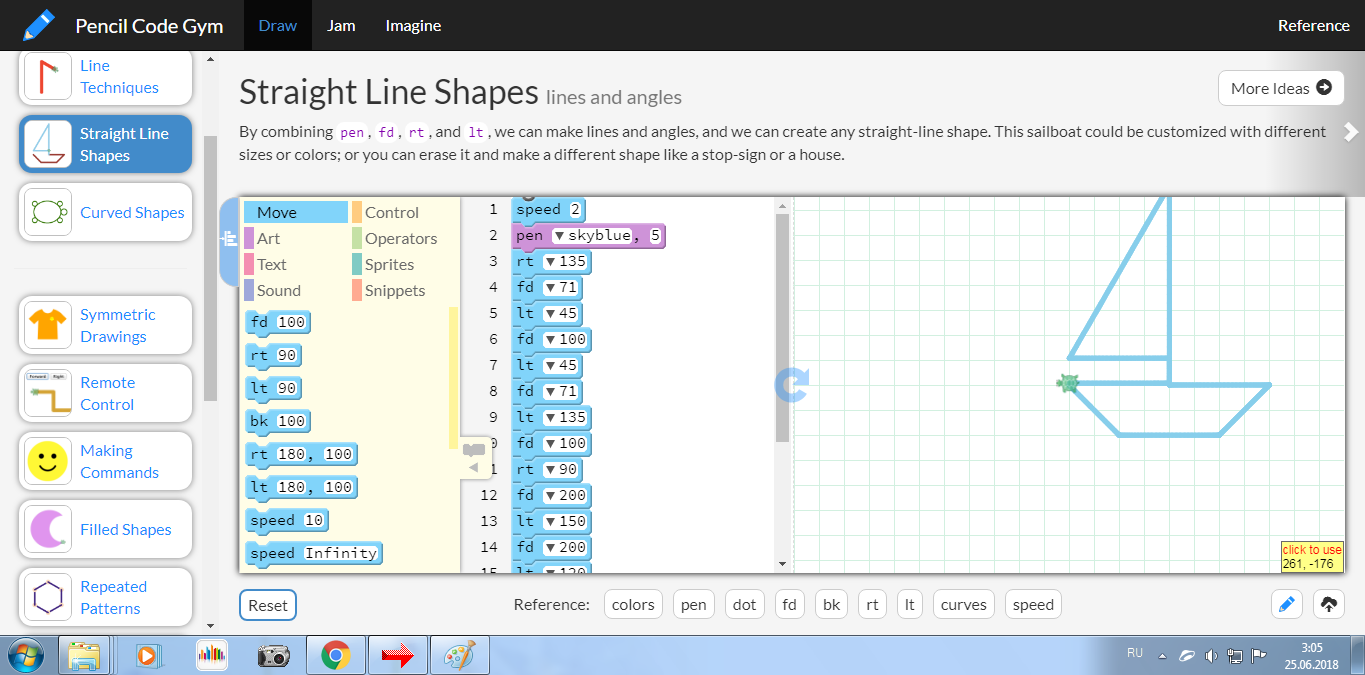Click the value 2 in speed block
This screenshot has width=1365, height=675.
[x=575, y=210]
